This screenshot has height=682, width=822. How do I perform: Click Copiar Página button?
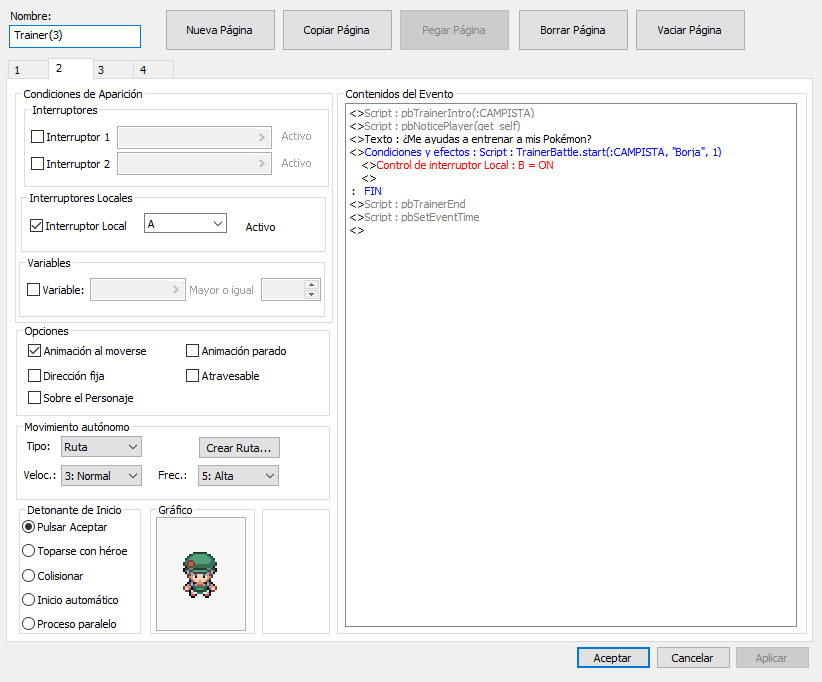337,30
